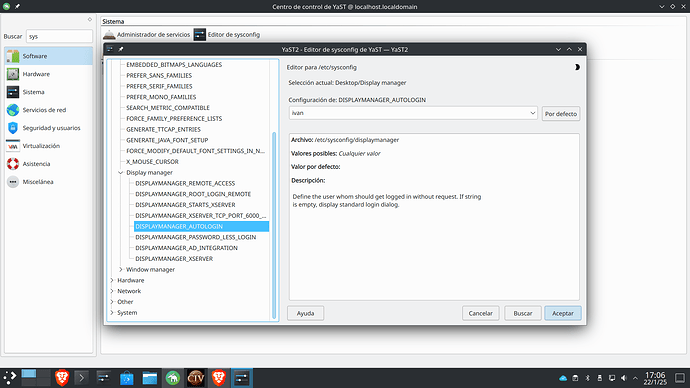Viewport: 690px width, 388px height.
Task: Expand the Network tree node
Action: [x=112, y=291]
